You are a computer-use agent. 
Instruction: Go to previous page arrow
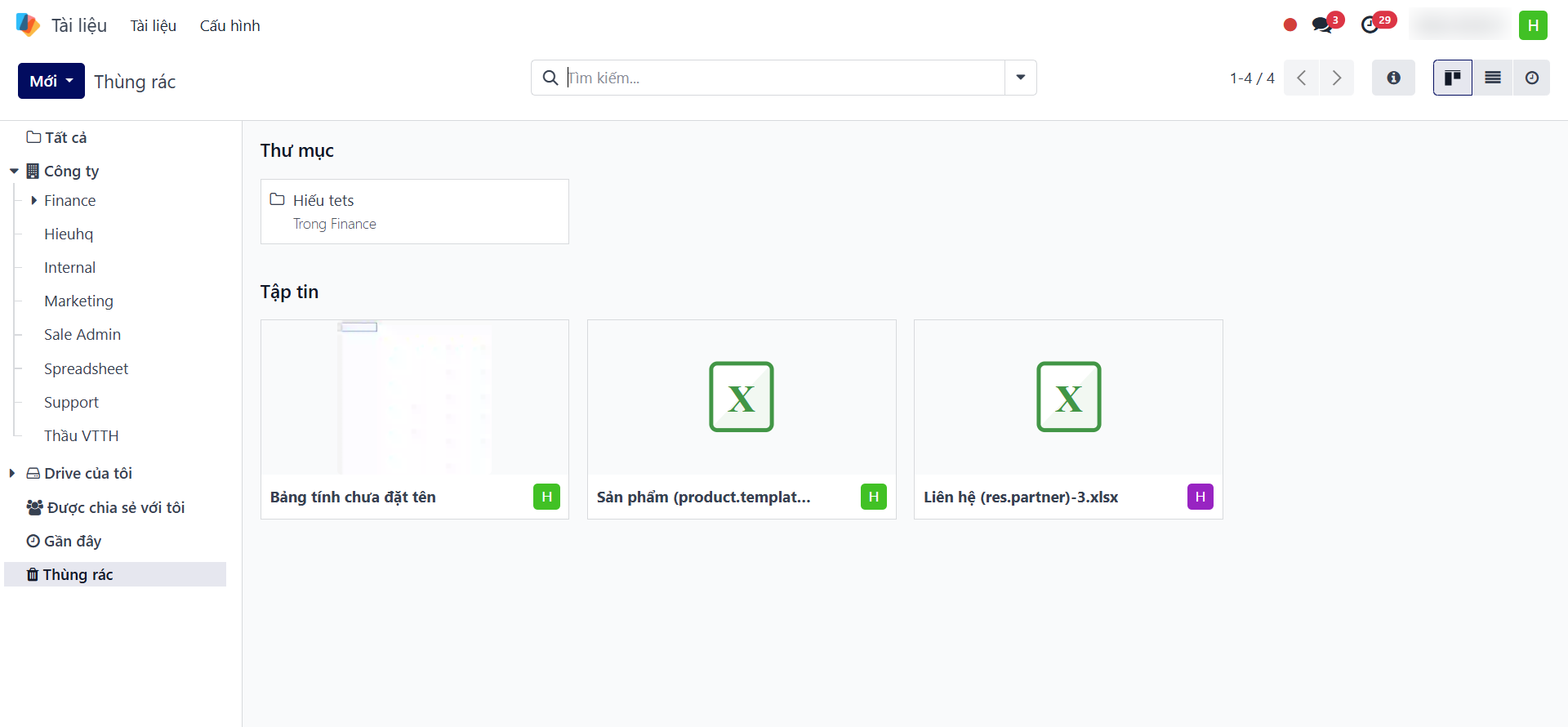pos(1302,78)
